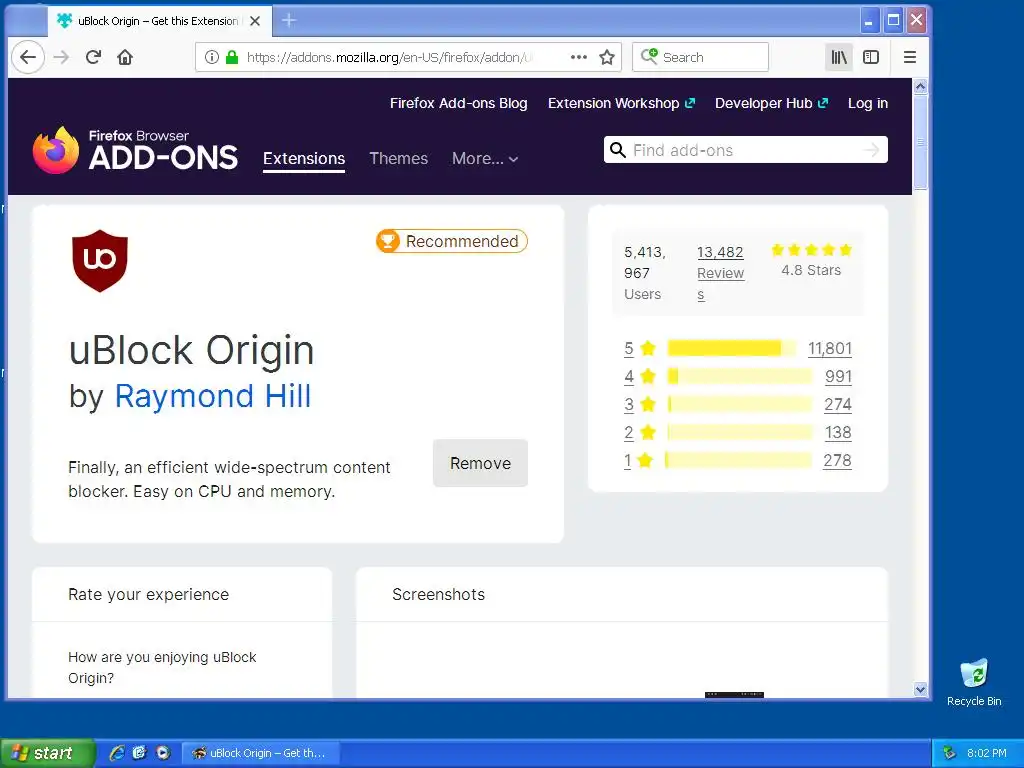Image resolution: width=1024 pixels, height=768 pixels.
Task: Close the uBlock Origin tab
Action: tap(255, 21)
